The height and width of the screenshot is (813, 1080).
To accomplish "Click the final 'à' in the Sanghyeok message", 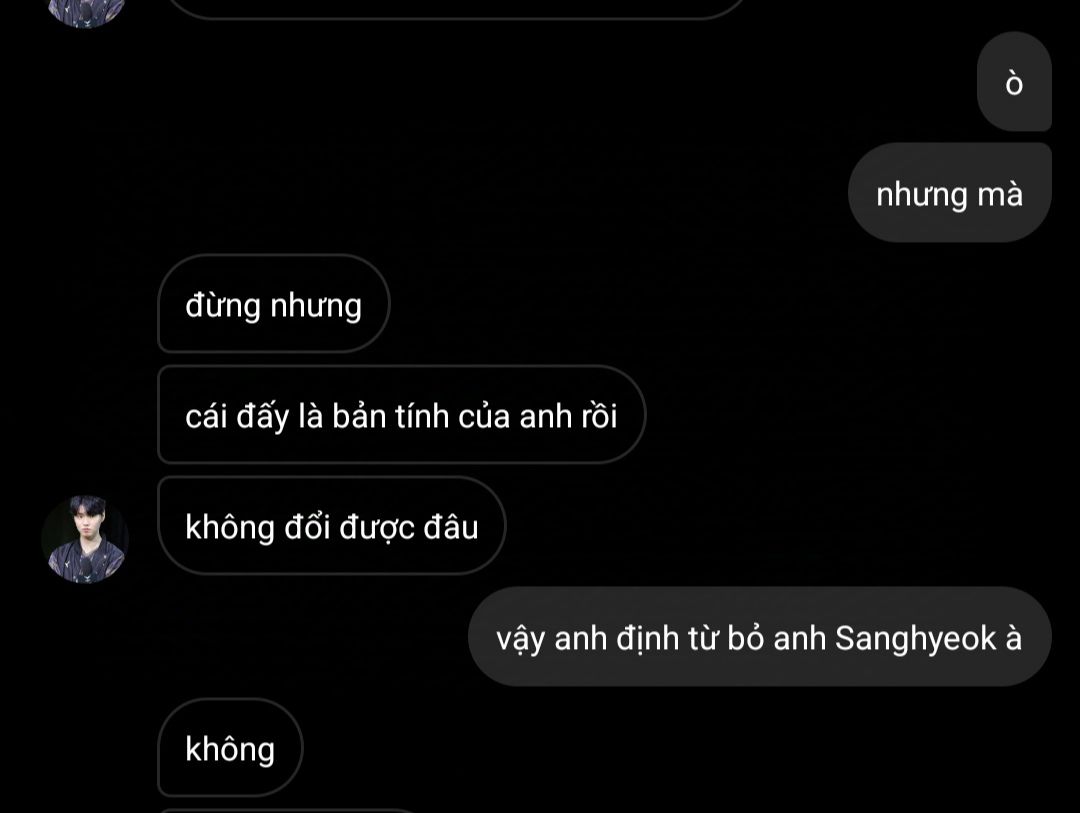I will pos(1014,638).
